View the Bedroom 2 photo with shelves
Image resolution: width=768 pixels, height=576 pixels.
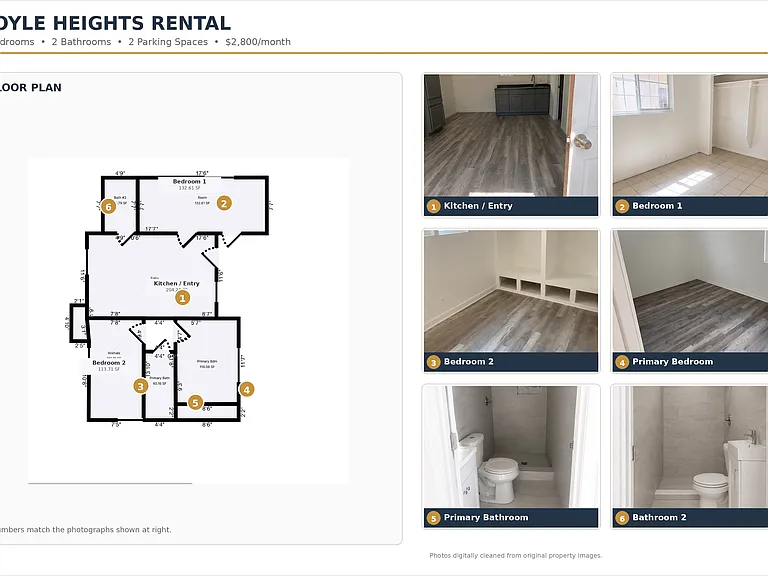[511, 291]
